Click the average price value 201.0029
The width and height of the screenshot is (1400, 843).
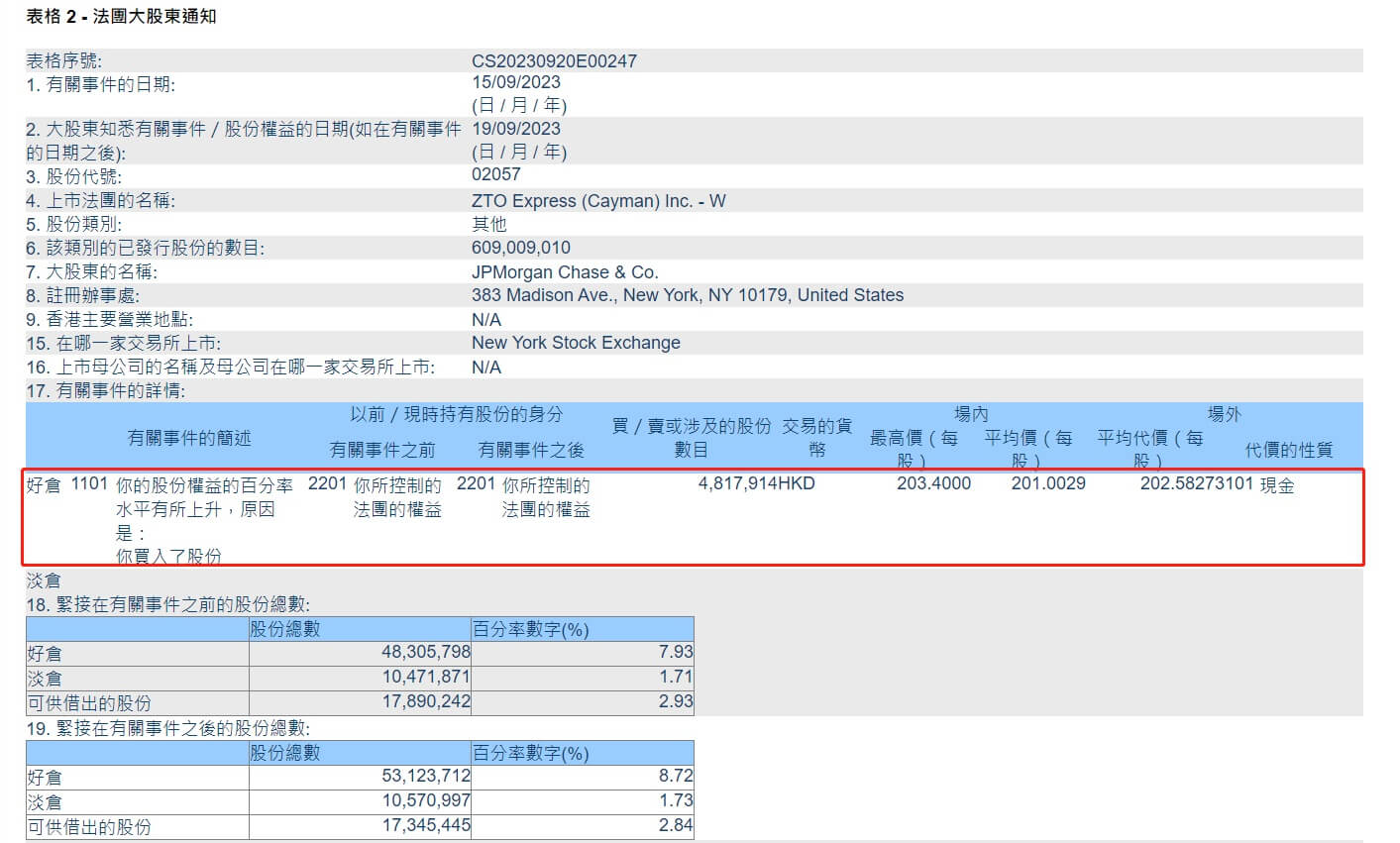[x=1048, y=484]
